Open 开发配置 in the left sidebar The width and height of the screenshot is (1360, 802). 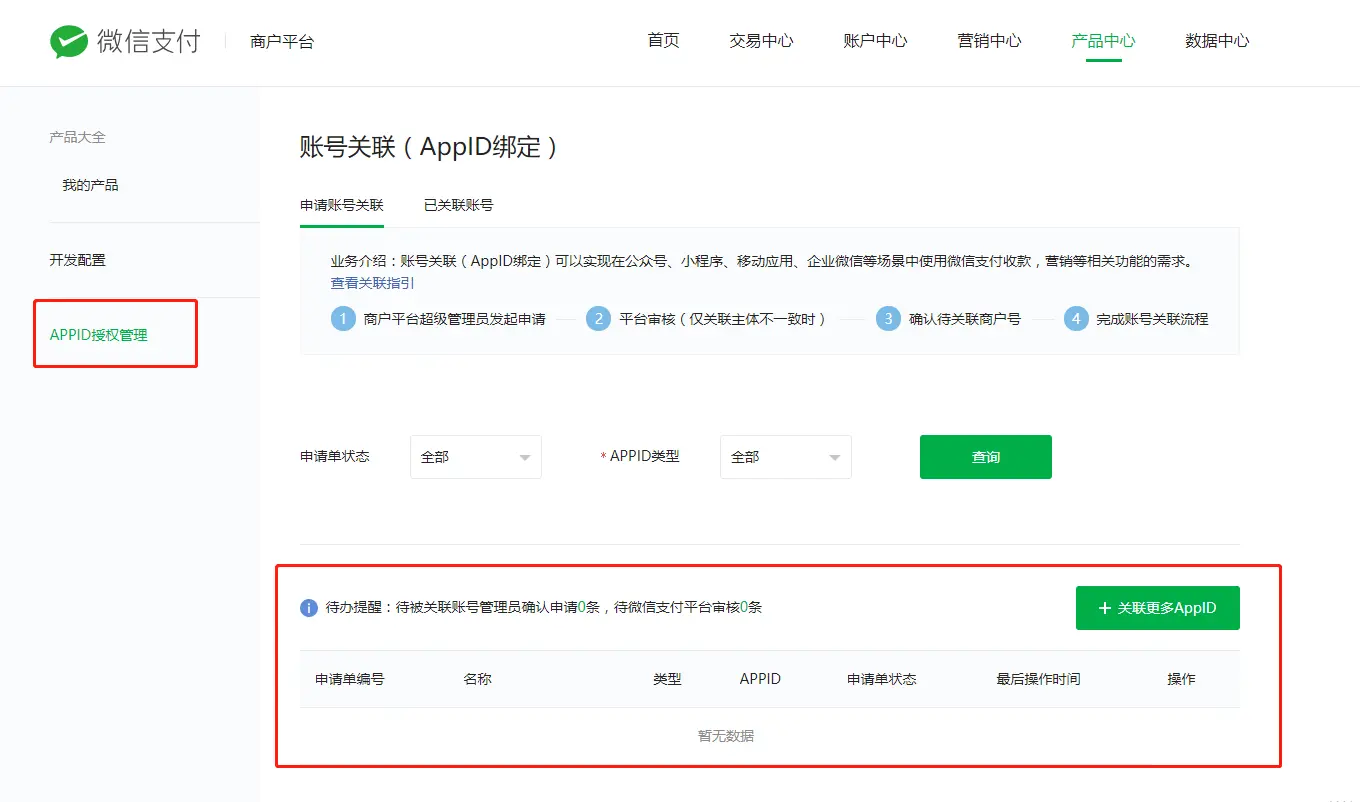click(77, 260)
